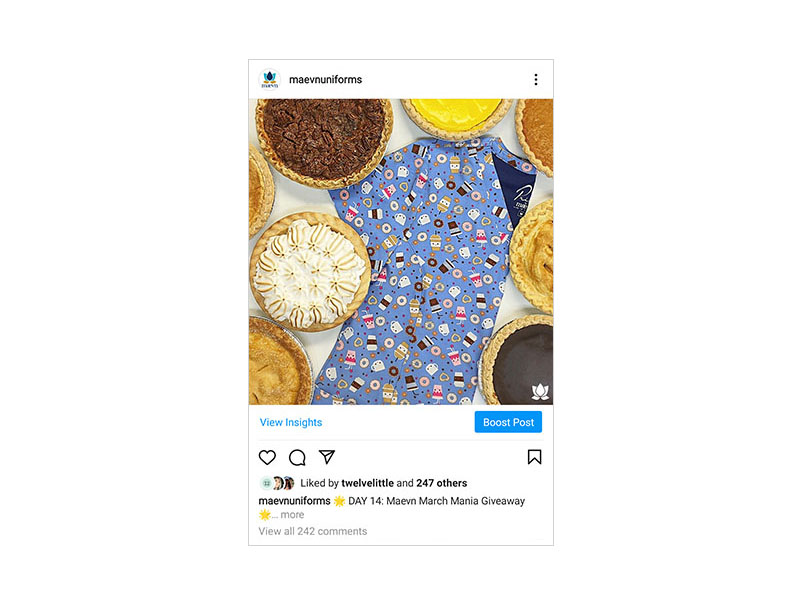
Task: Like the post with the heart icon
Action: pyautogui.click(x=267, y=457)
